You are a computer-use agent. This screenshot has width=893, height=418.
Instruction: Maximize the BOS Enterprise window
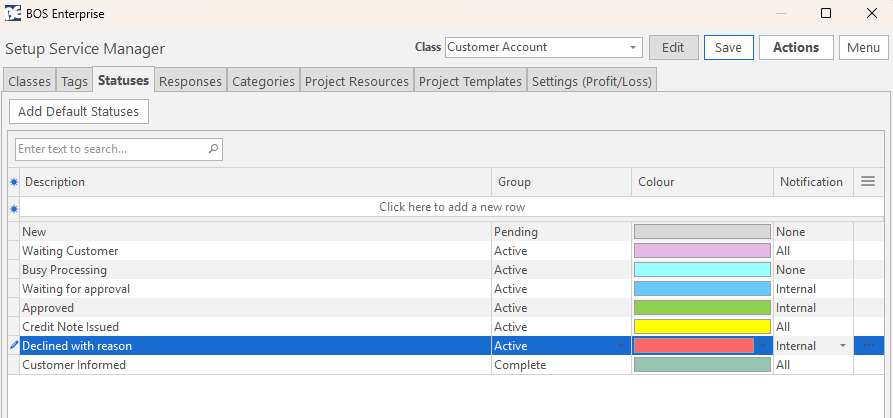tap(826, 13)
